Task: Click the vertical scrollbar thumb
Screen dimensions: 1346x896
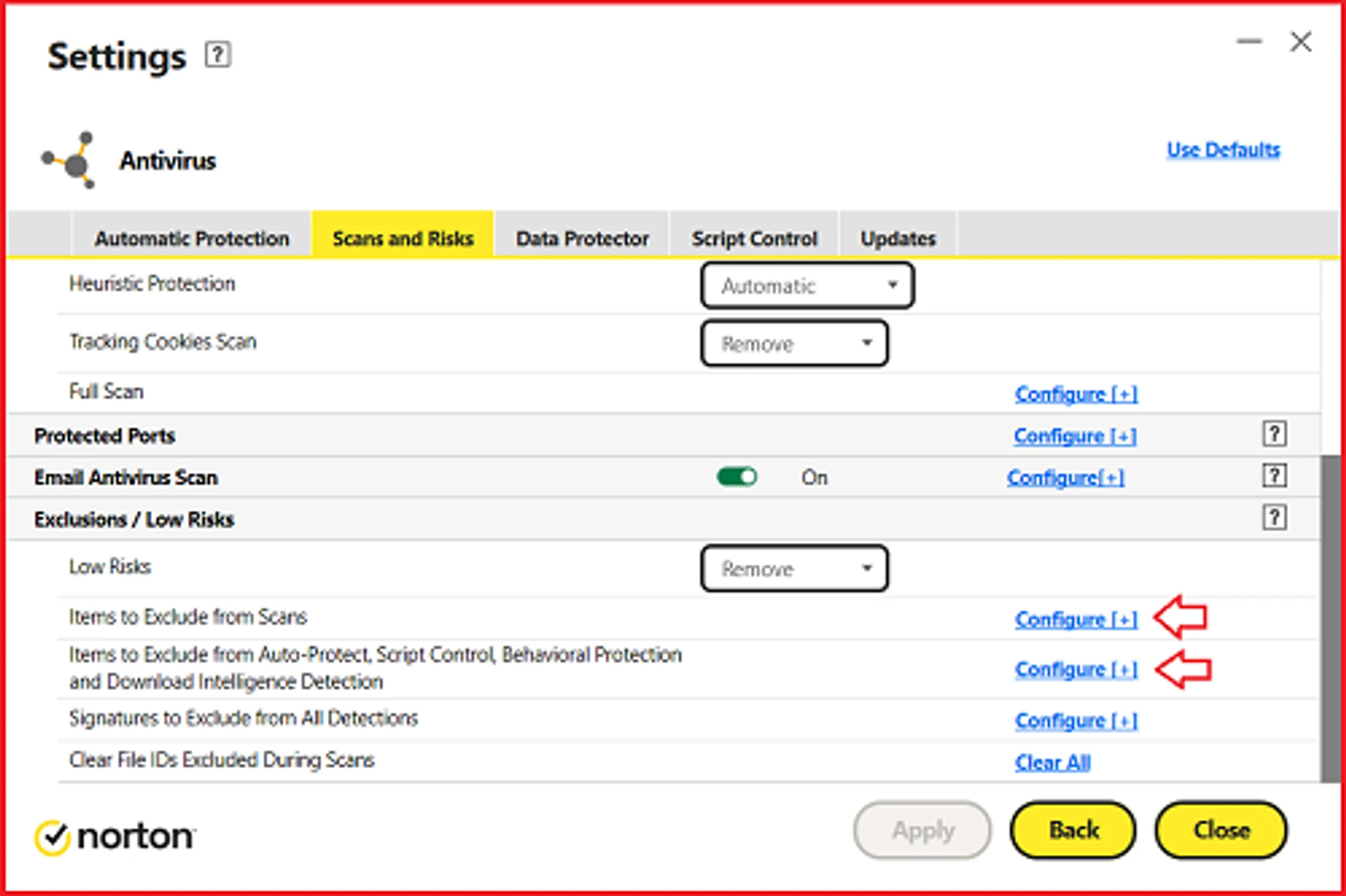Action: (1329, 619)
